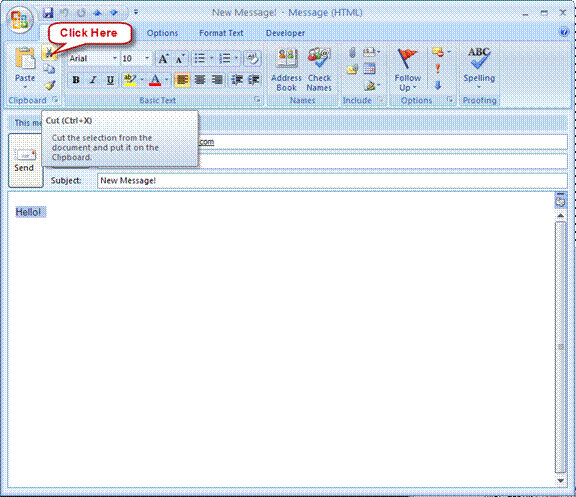The height and width of the screenshot is (497, 576).
Task: Toggle Bold formatting
Action: (76, 80)
